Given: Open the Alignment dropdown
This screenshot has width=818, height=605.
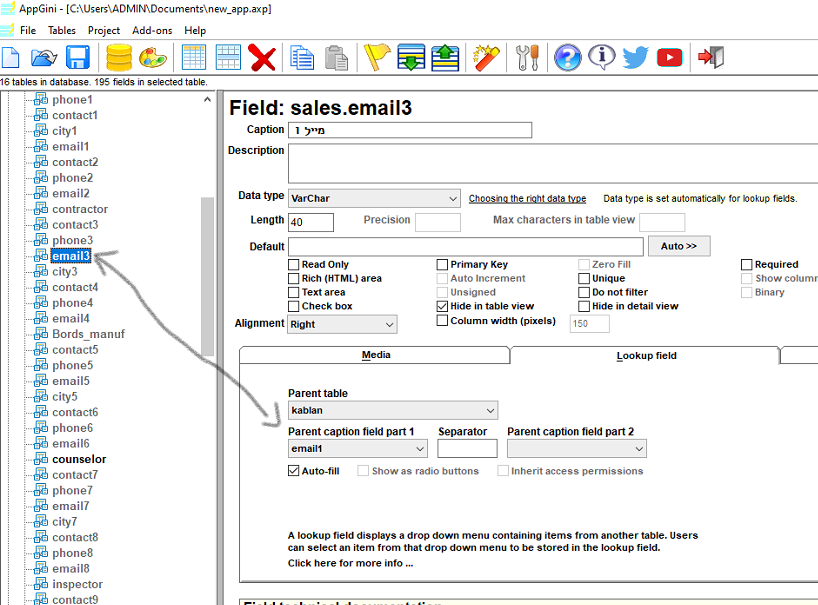Looking at the screenshot, I should pos(342,324).
